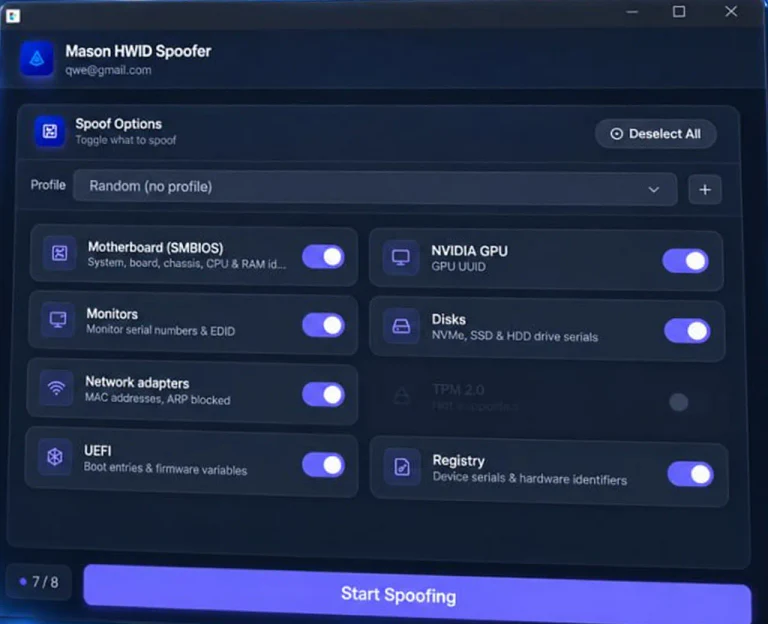Click the Start Spoofing button
Viewport: 768px width, 624px height.
coord(417,594)
